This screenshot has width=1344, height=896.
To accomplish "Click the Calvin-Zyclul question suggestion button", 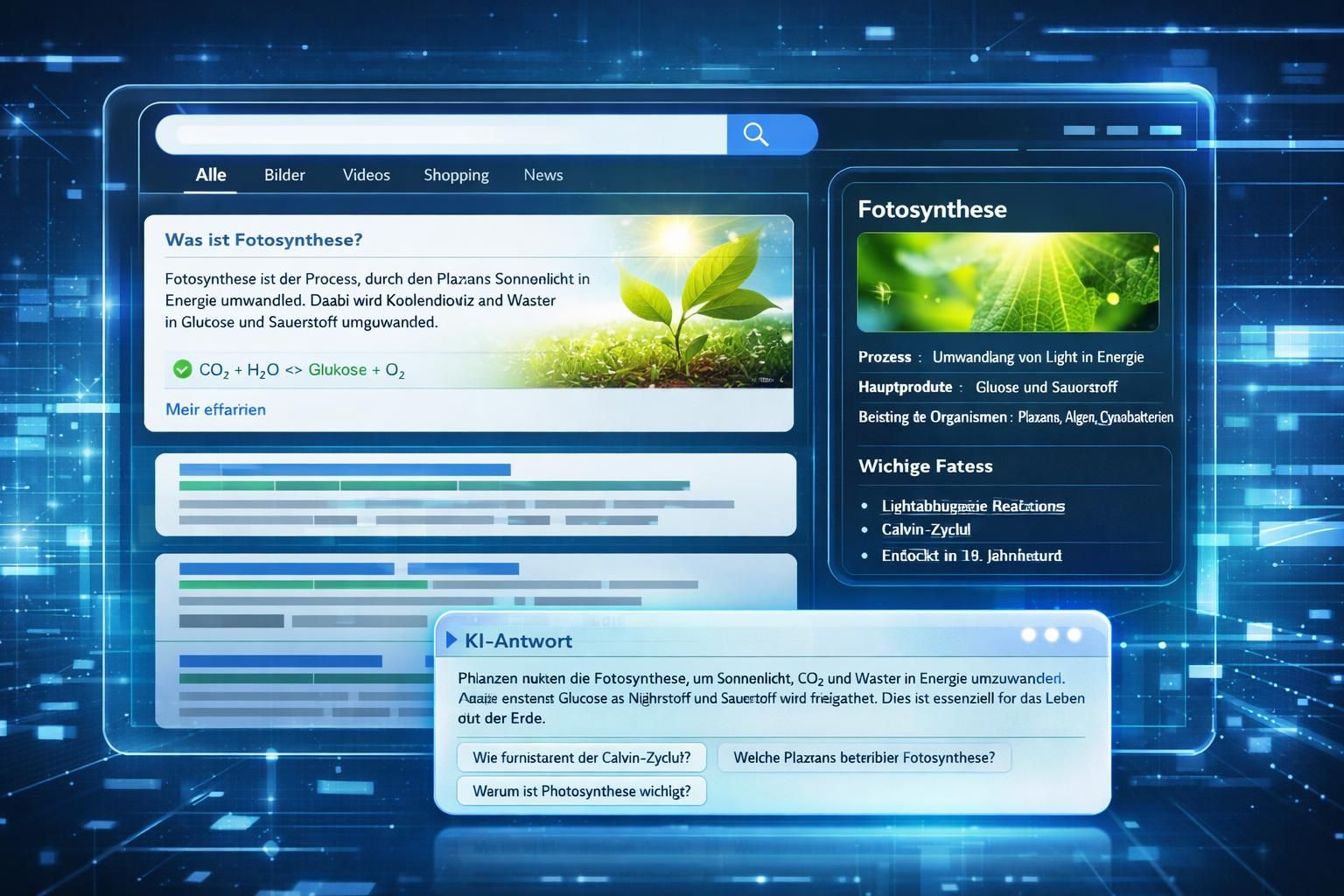I will coord(581,757).
